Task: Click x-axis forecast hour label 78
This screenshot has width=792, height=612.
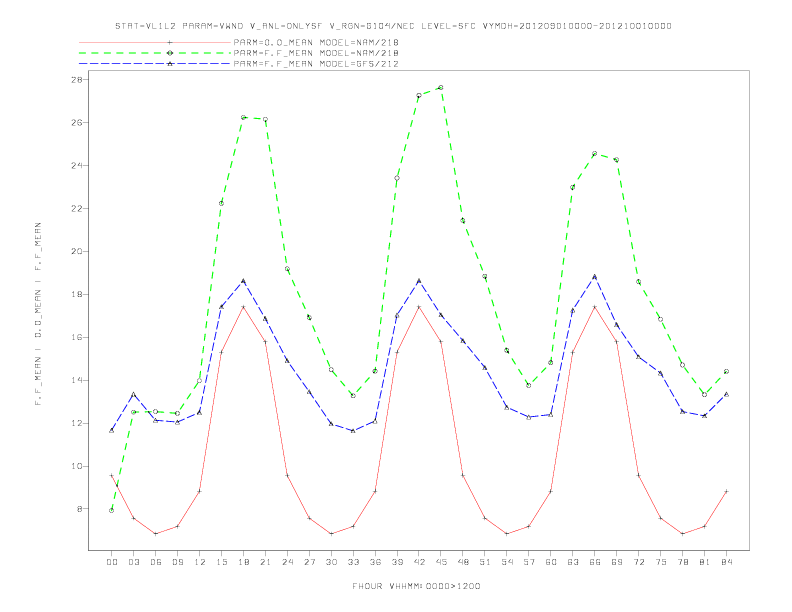Action: coord(682,562)
